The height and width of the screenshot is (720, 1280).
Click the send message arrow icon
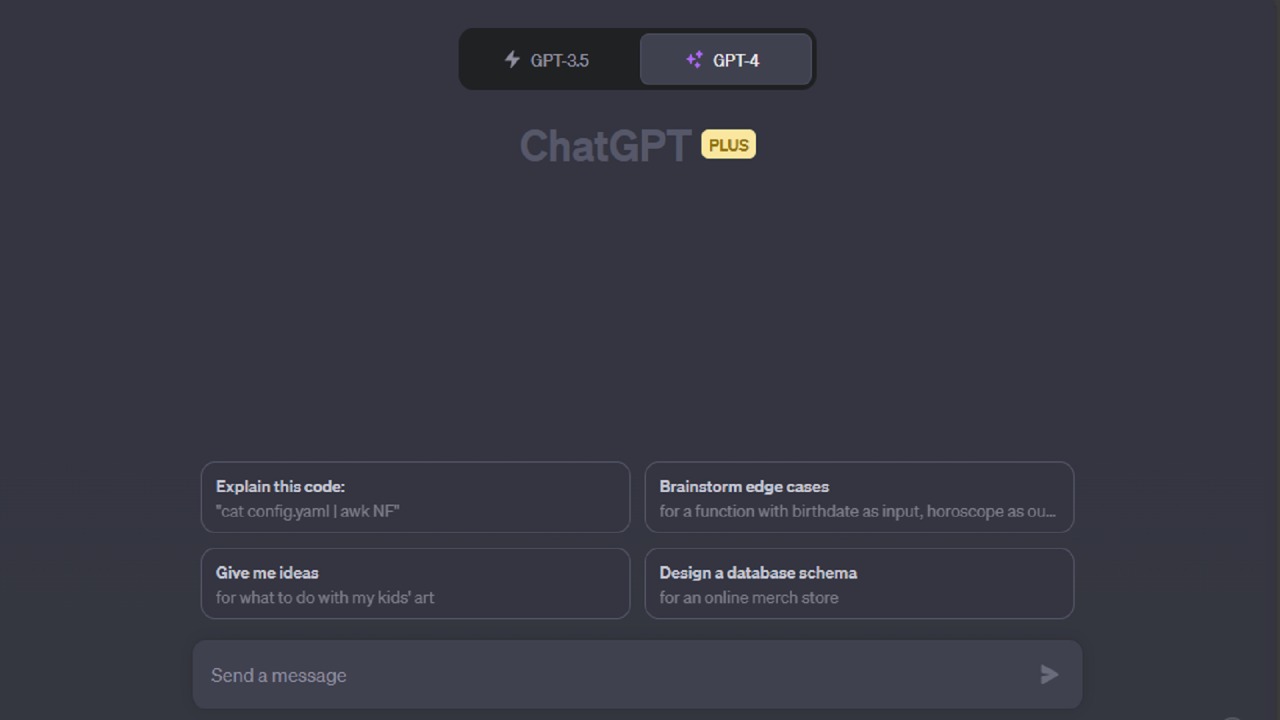[x=1049, y=675]
